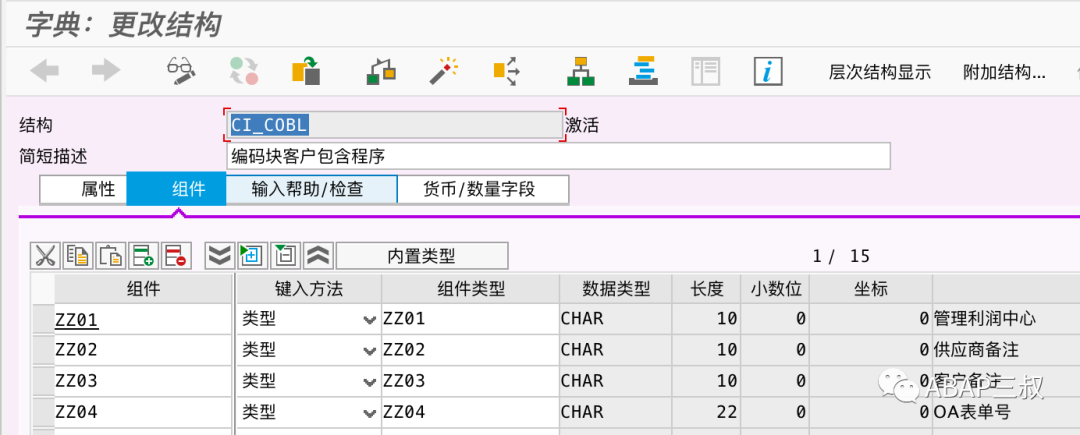The height and width of the screenshot is (435, 1080).
Task: Click 层次结构显示 toolbar button
Action: (x=880, y=72)
